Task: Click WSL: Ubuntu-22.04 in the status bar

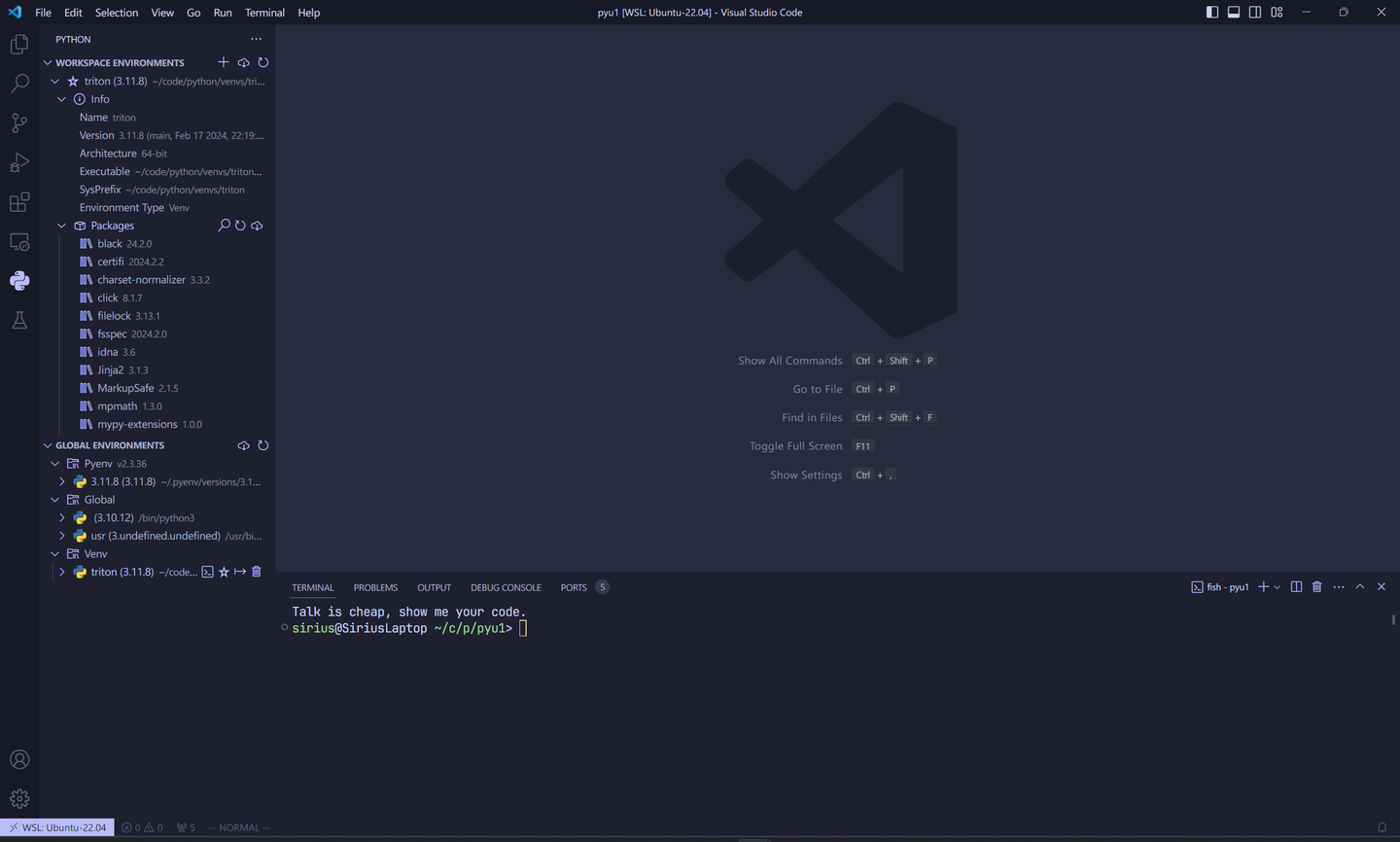Action: [58, 826]
